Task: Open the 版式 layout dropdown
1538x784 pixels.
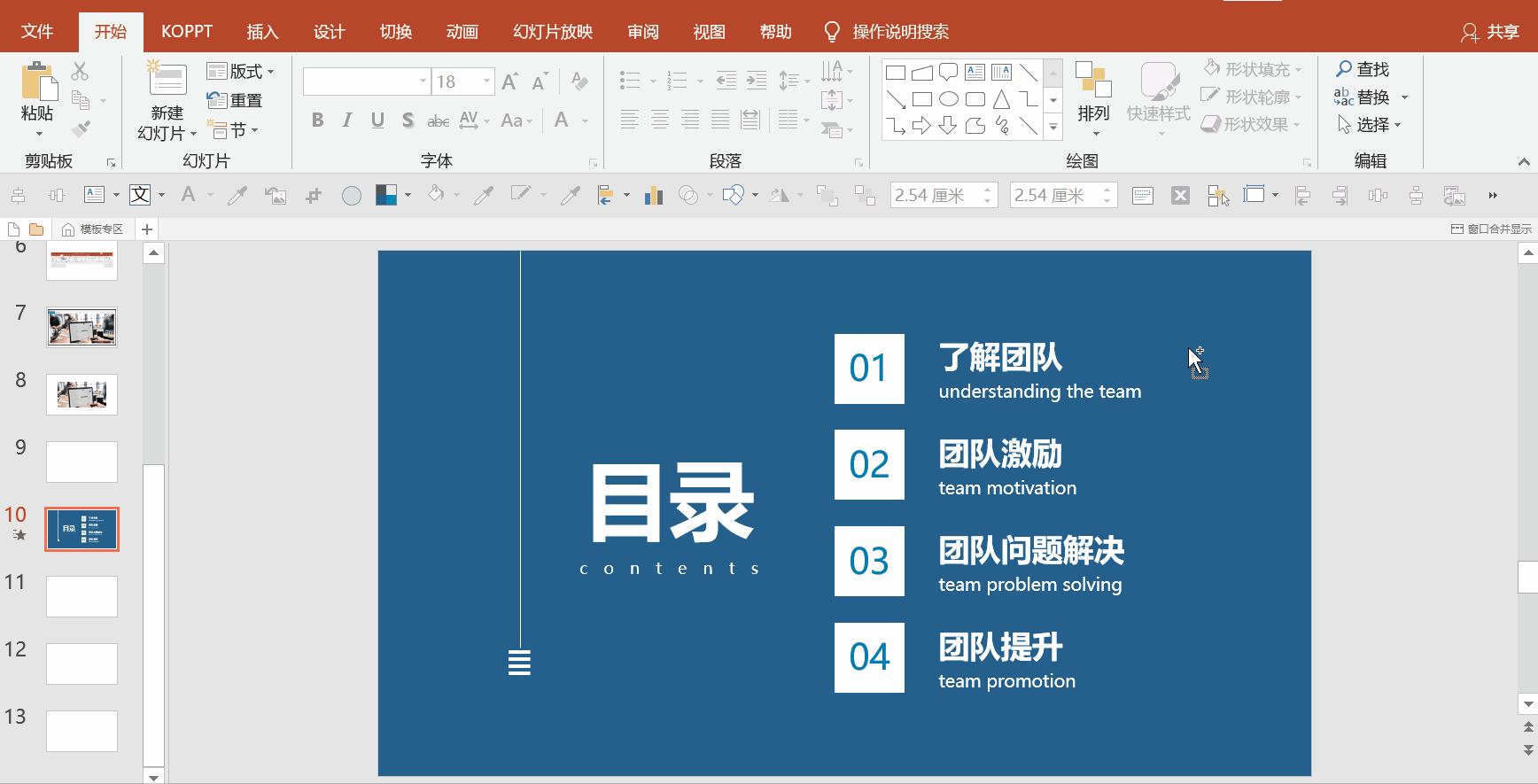Action: point(240,71)
